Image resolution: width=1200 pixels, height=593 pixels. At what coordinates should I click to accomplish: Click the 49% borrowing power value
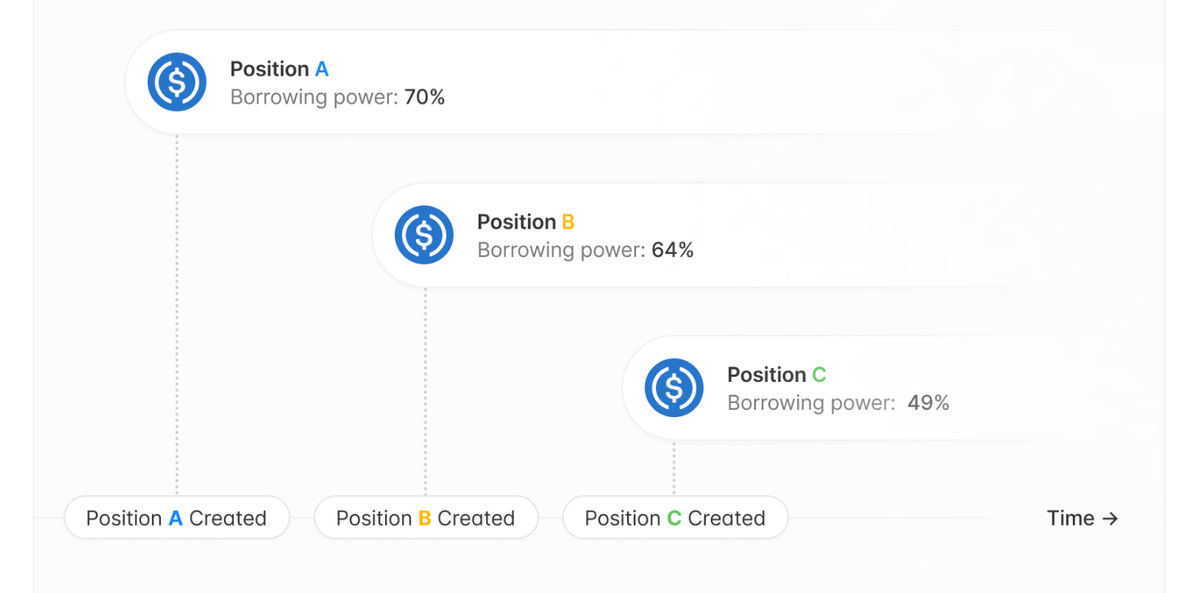click(x=928, y=403)
